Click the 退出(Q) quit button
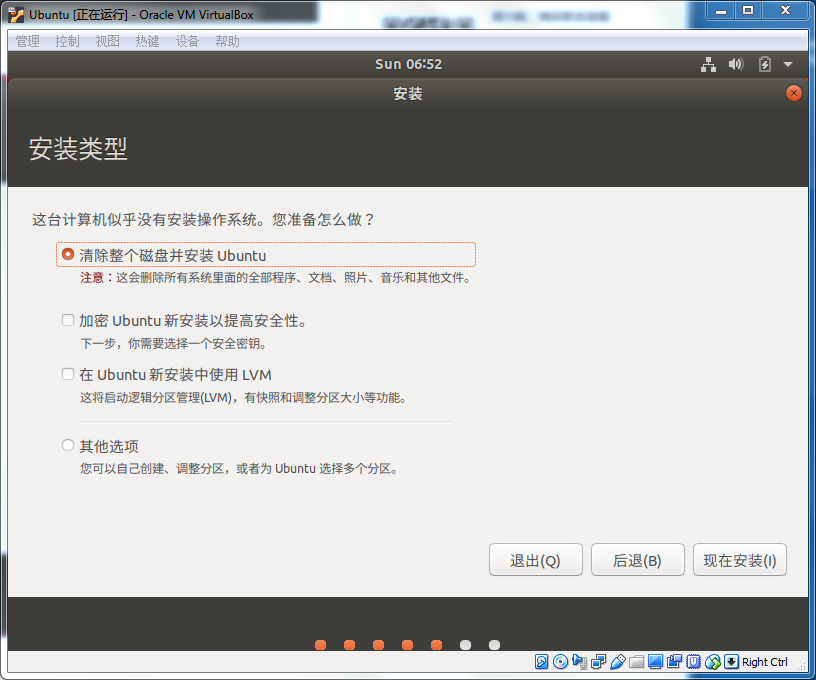This screenshot has height=680, width=816. pos(536,560)
